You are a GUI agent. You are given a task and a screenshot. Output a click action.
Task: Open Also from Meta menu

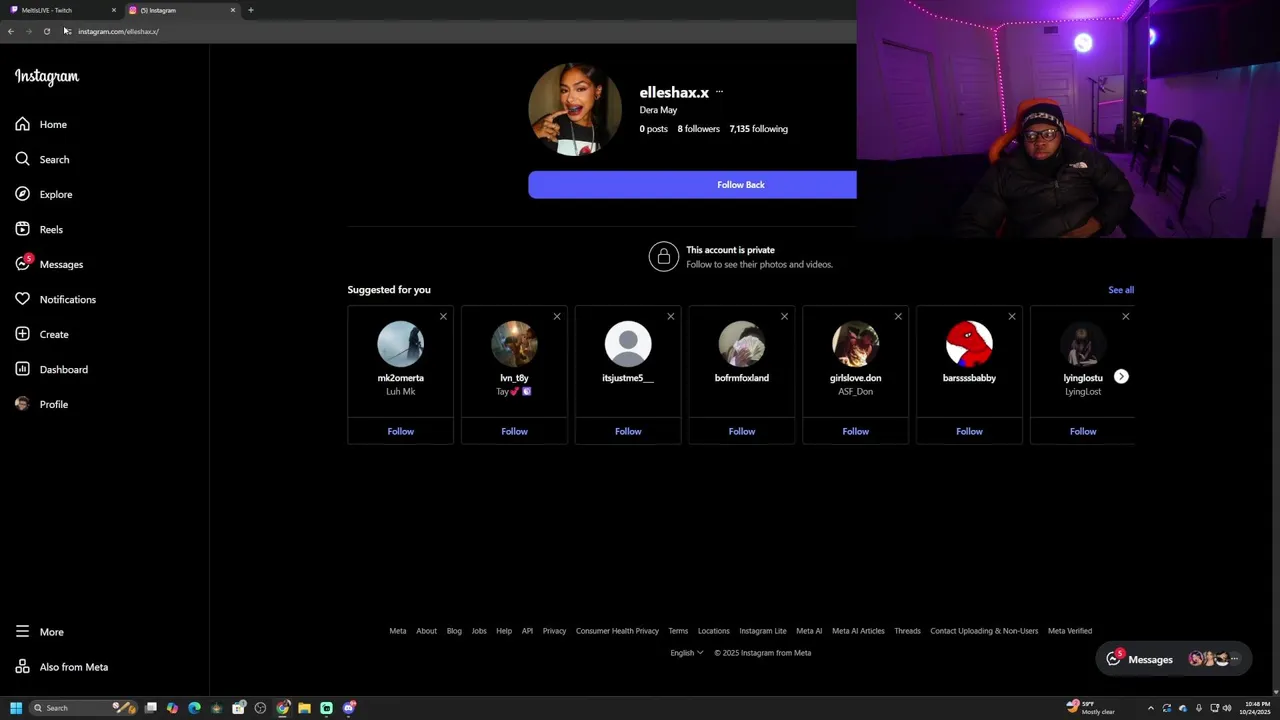(61, 667)
